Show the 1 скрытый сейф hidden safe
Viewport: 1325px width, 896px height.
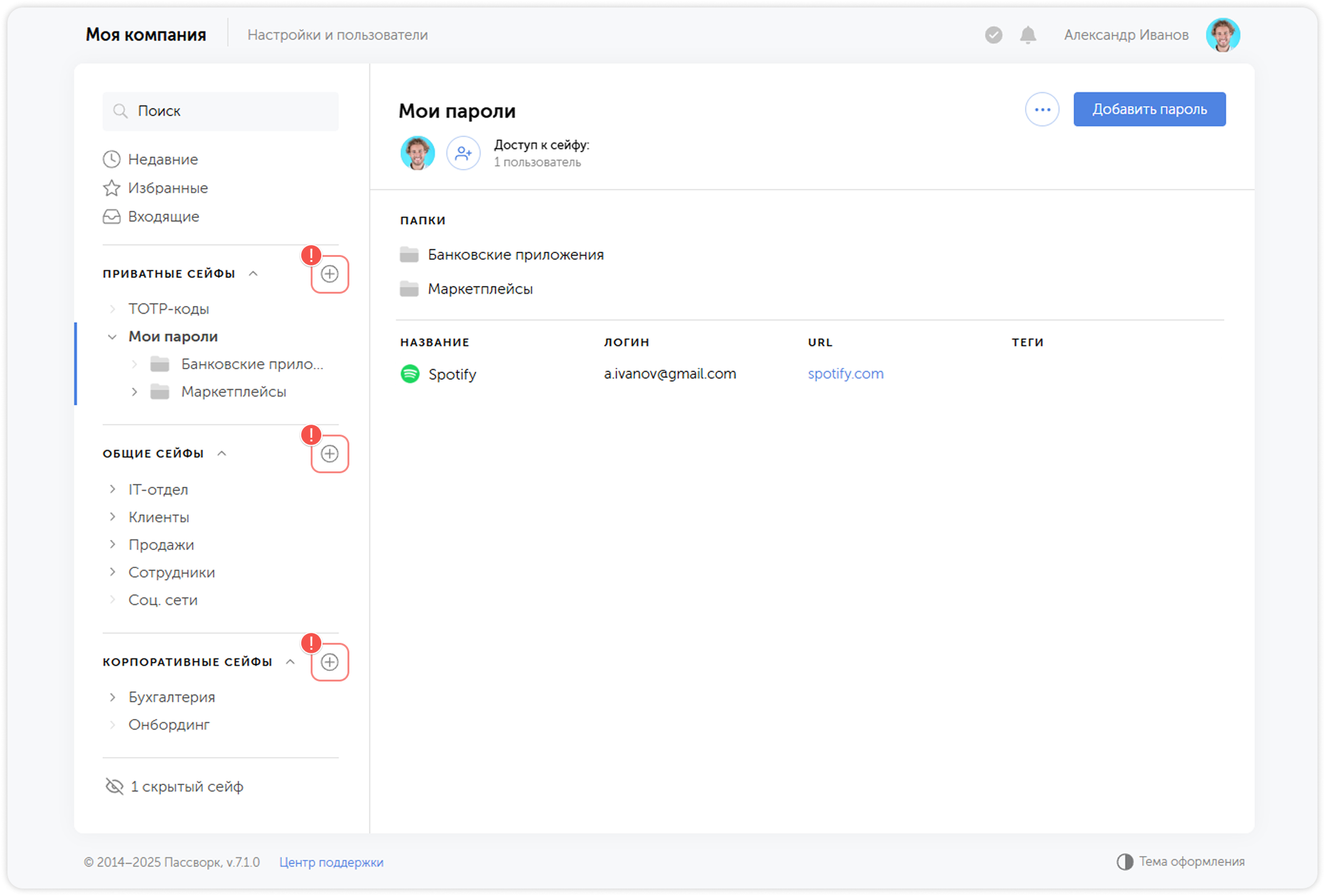coord(174,786)
